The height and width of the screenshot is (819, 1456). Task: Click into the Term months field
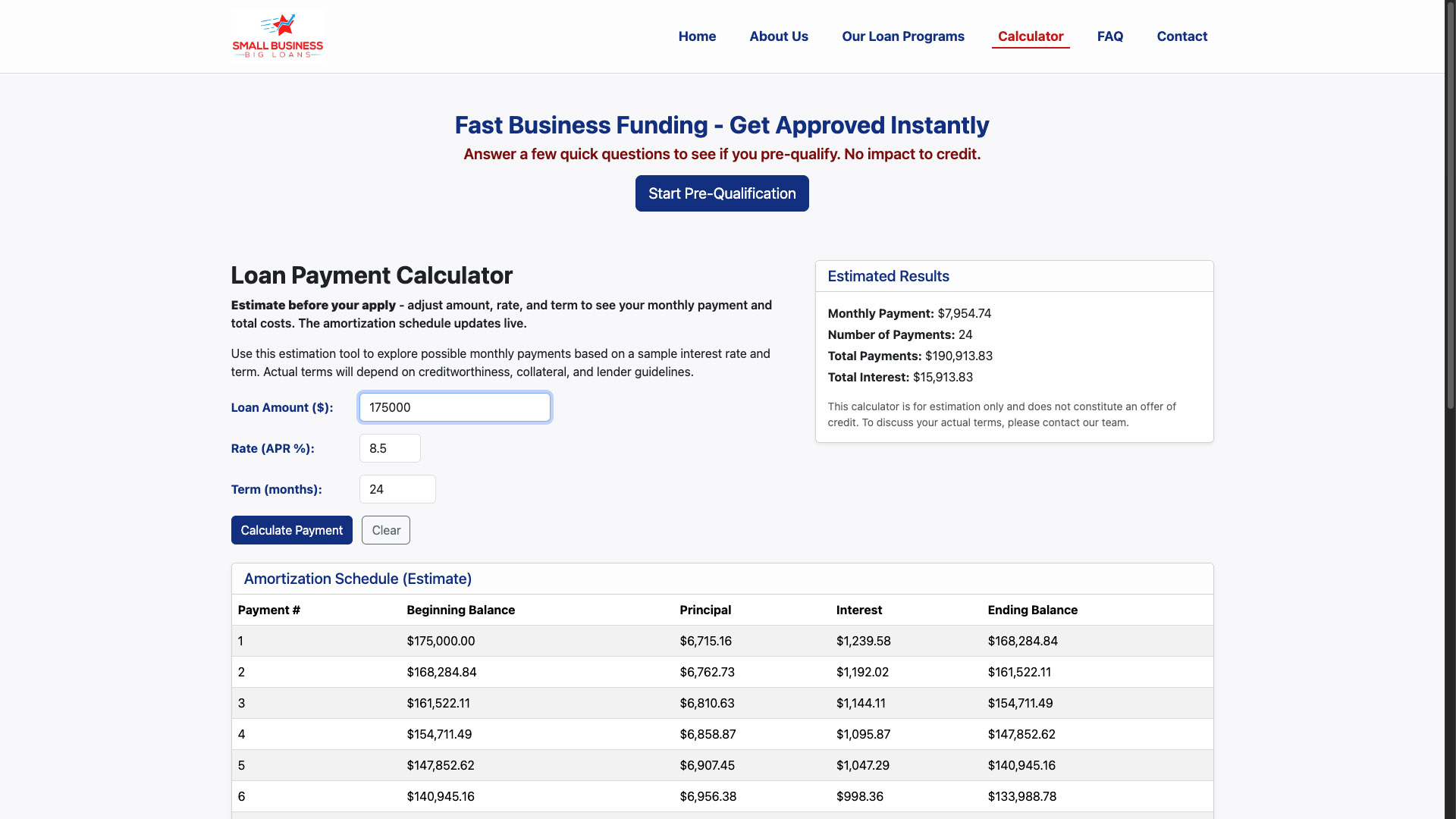pyautogui.click(x=397, y=489)
